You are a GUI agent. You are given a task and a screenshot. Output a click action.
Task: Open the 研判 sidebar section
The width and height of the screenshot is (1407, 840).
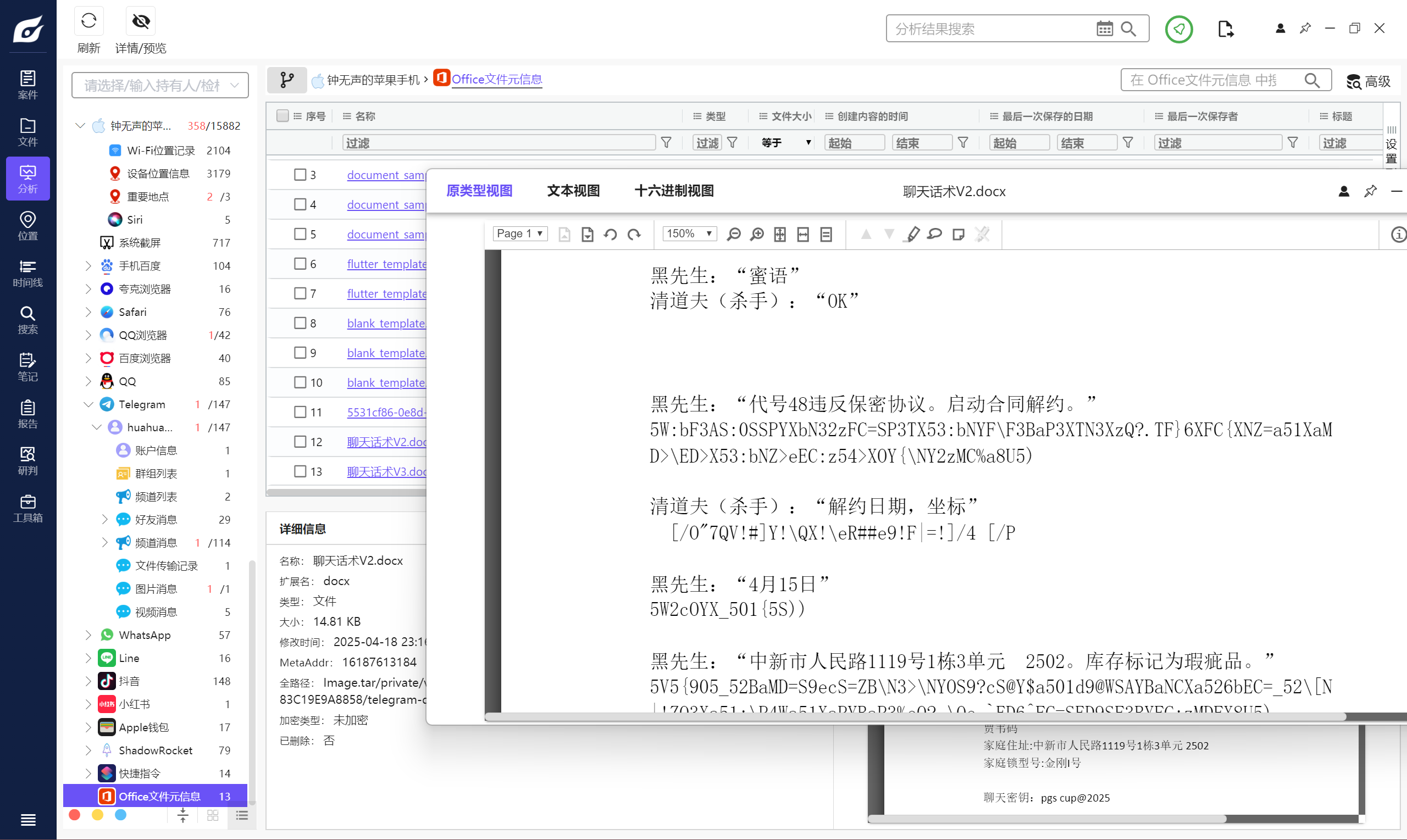click(27, 461)
